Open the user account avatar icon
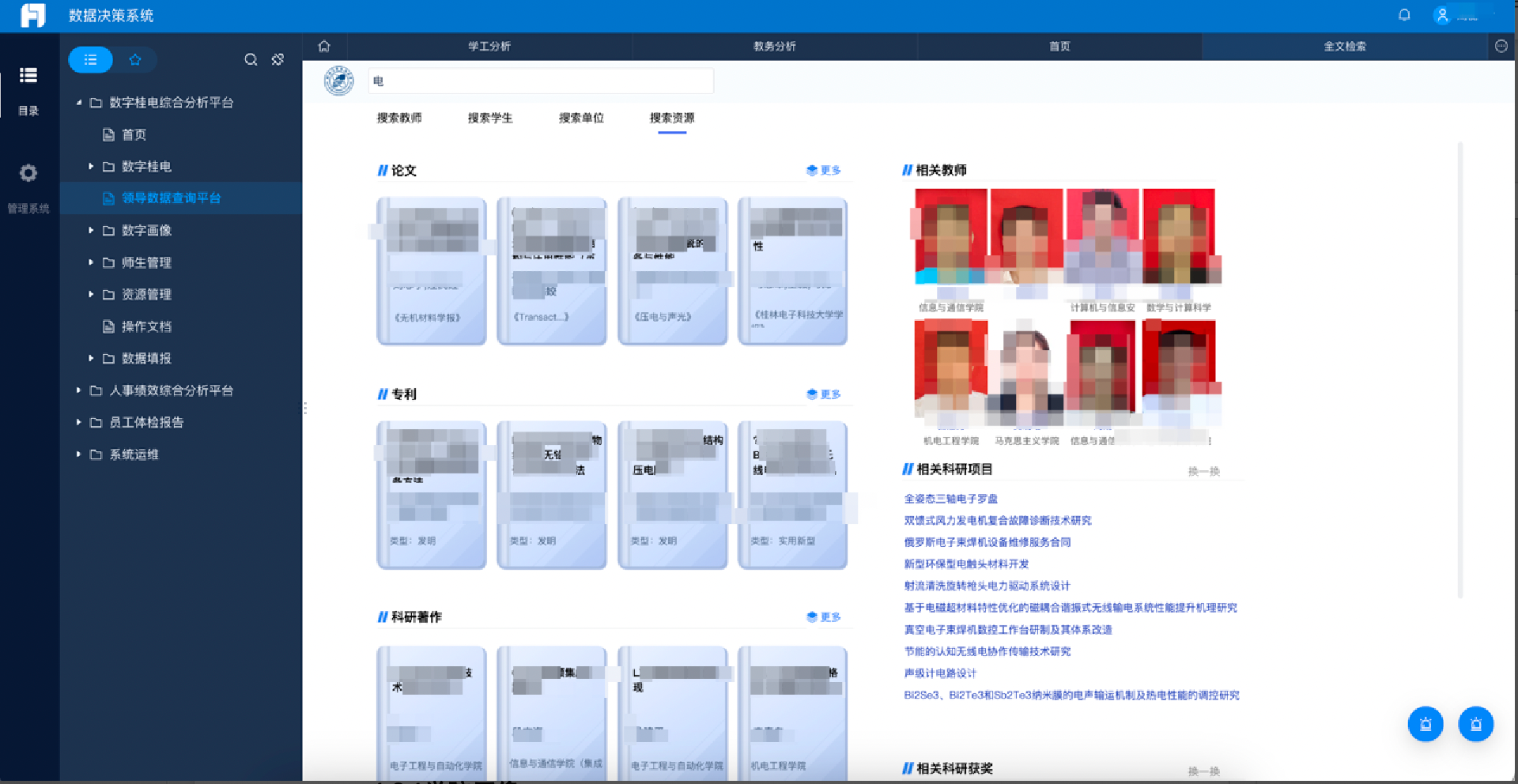The width and height of the screenshot is (1518, 784). pos(1443,15)
